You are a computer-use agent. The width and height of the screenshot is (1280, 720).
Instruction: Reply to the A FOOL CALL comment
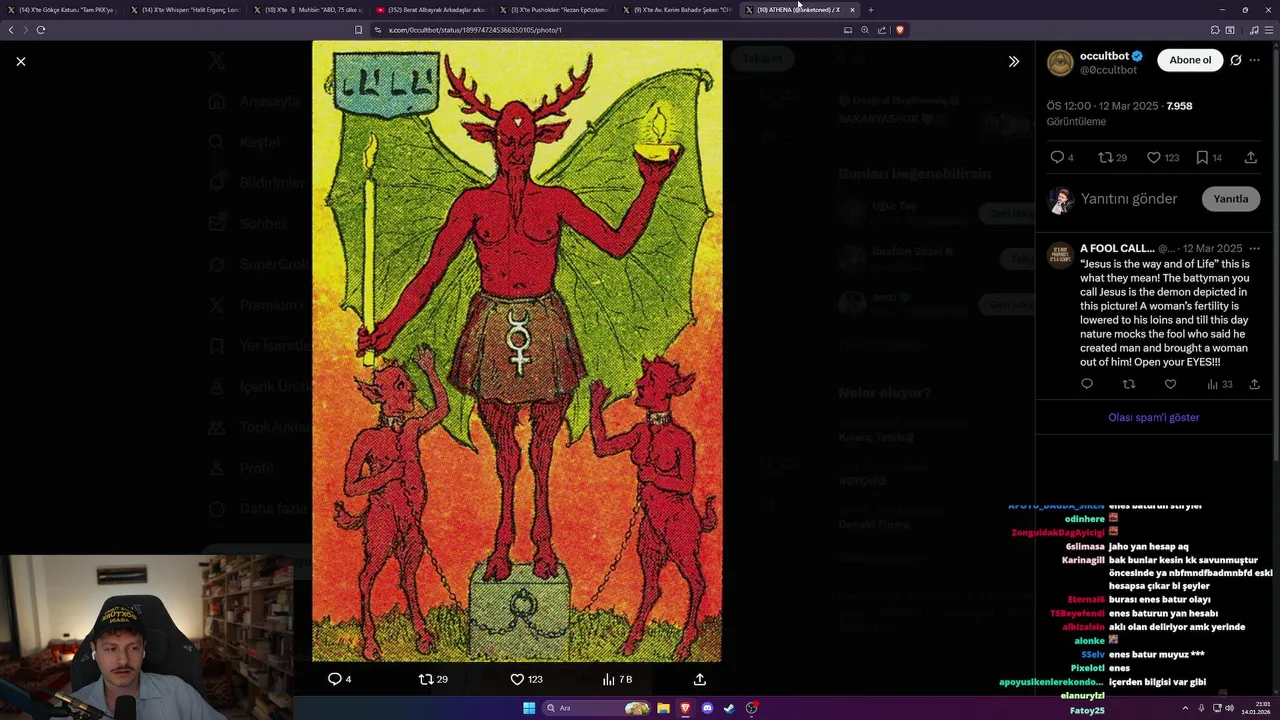[x=1087, y=384]
